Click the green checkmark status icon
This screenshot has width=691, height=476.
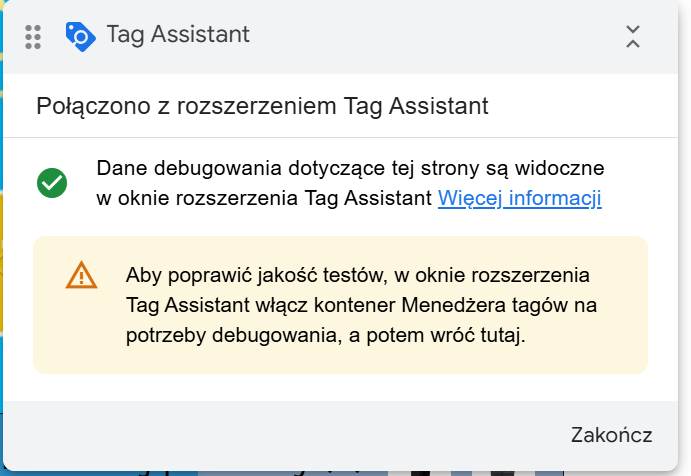52,183
